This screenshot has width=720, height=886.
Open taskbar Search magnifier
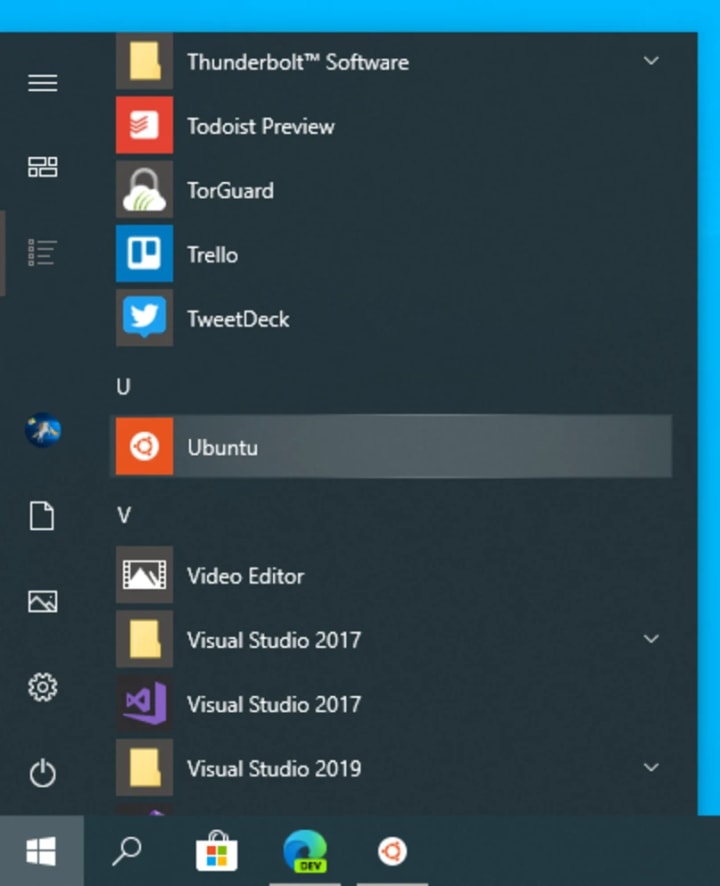click(x=127, y=851)
